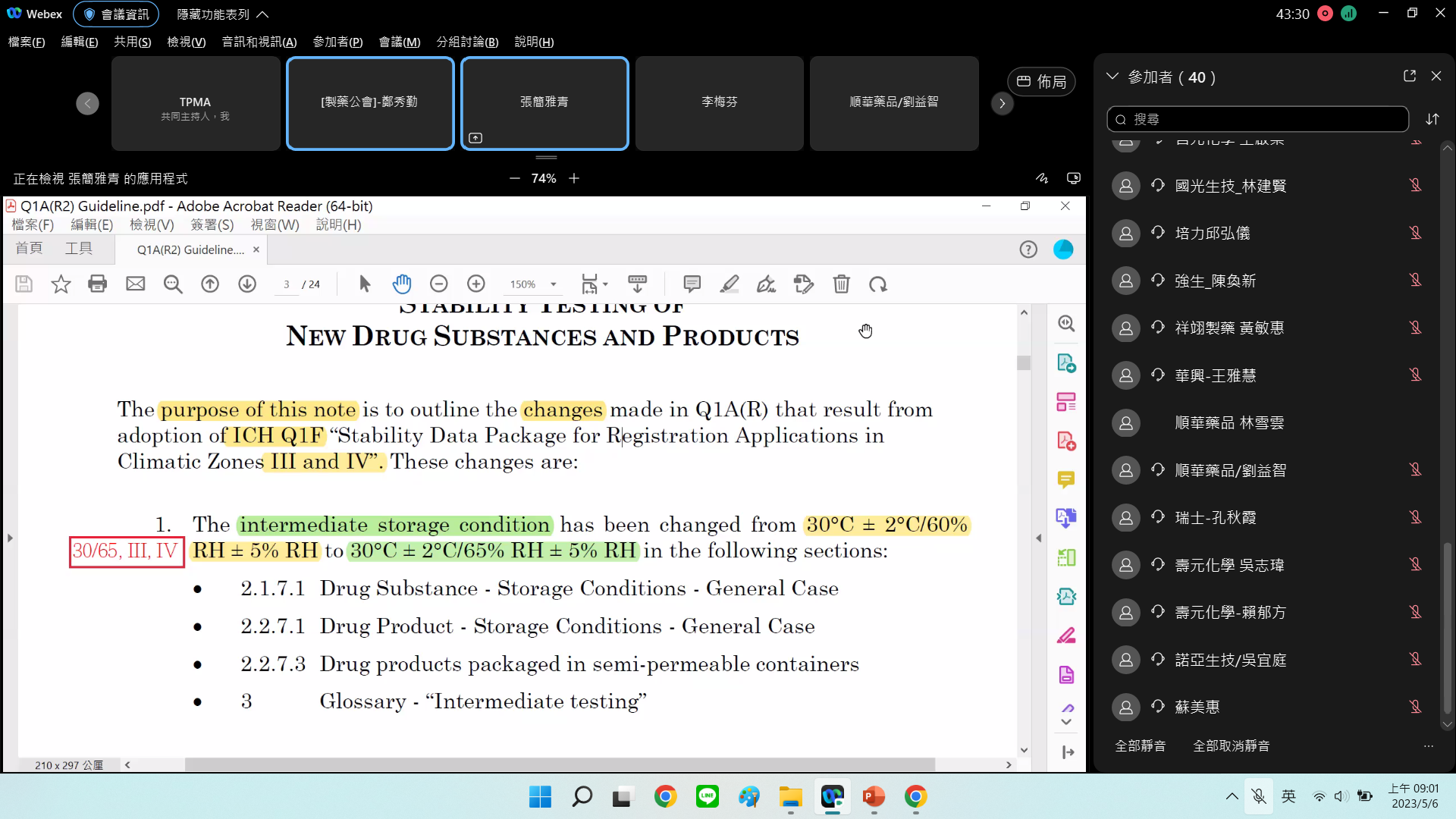The image size is (1456, 819).
Task: Toggle mute for 順華藥品/劉益智 in list
Action: pos(1415,469)
